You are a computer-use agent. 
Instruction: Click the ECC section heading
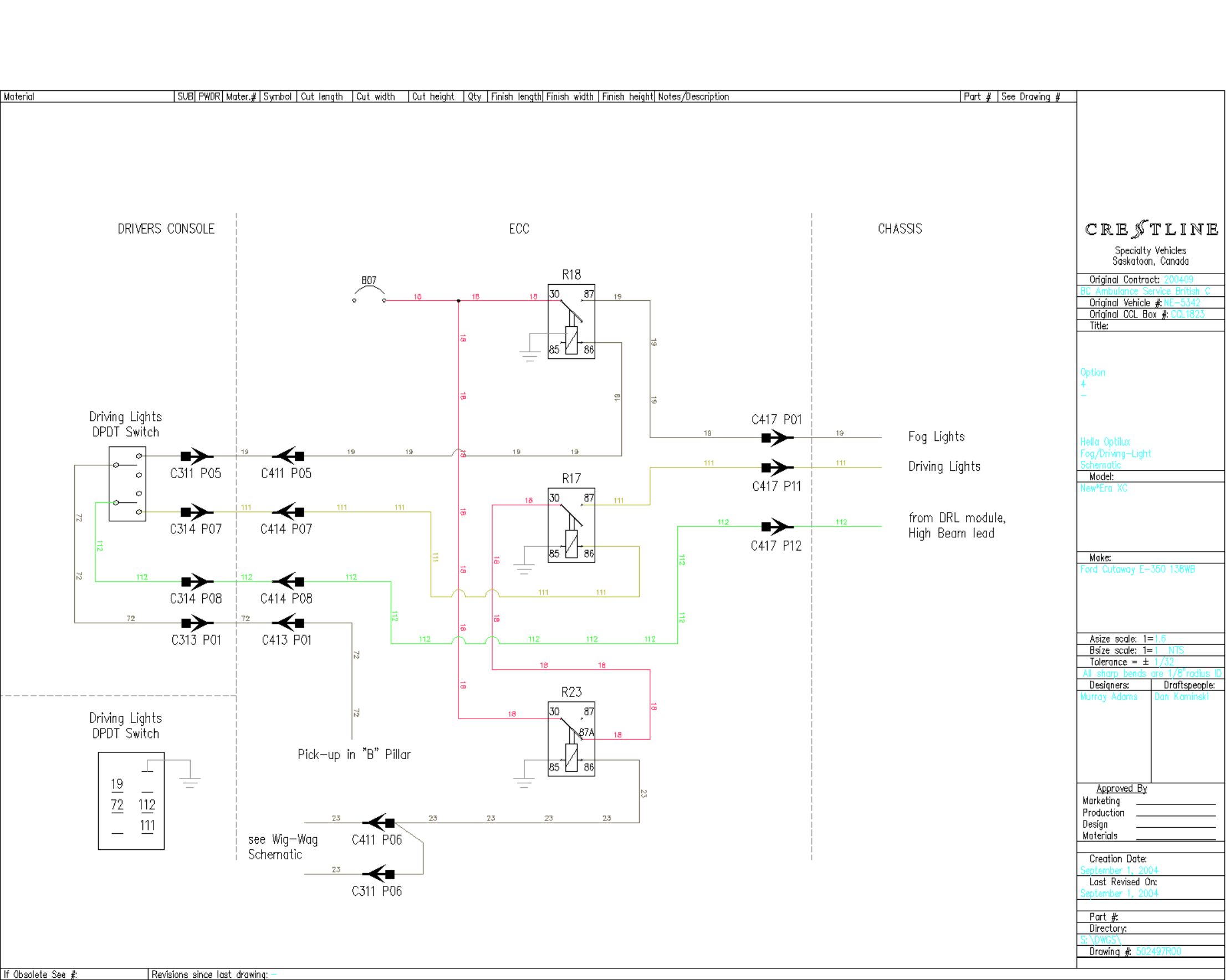tap(519, 228)
